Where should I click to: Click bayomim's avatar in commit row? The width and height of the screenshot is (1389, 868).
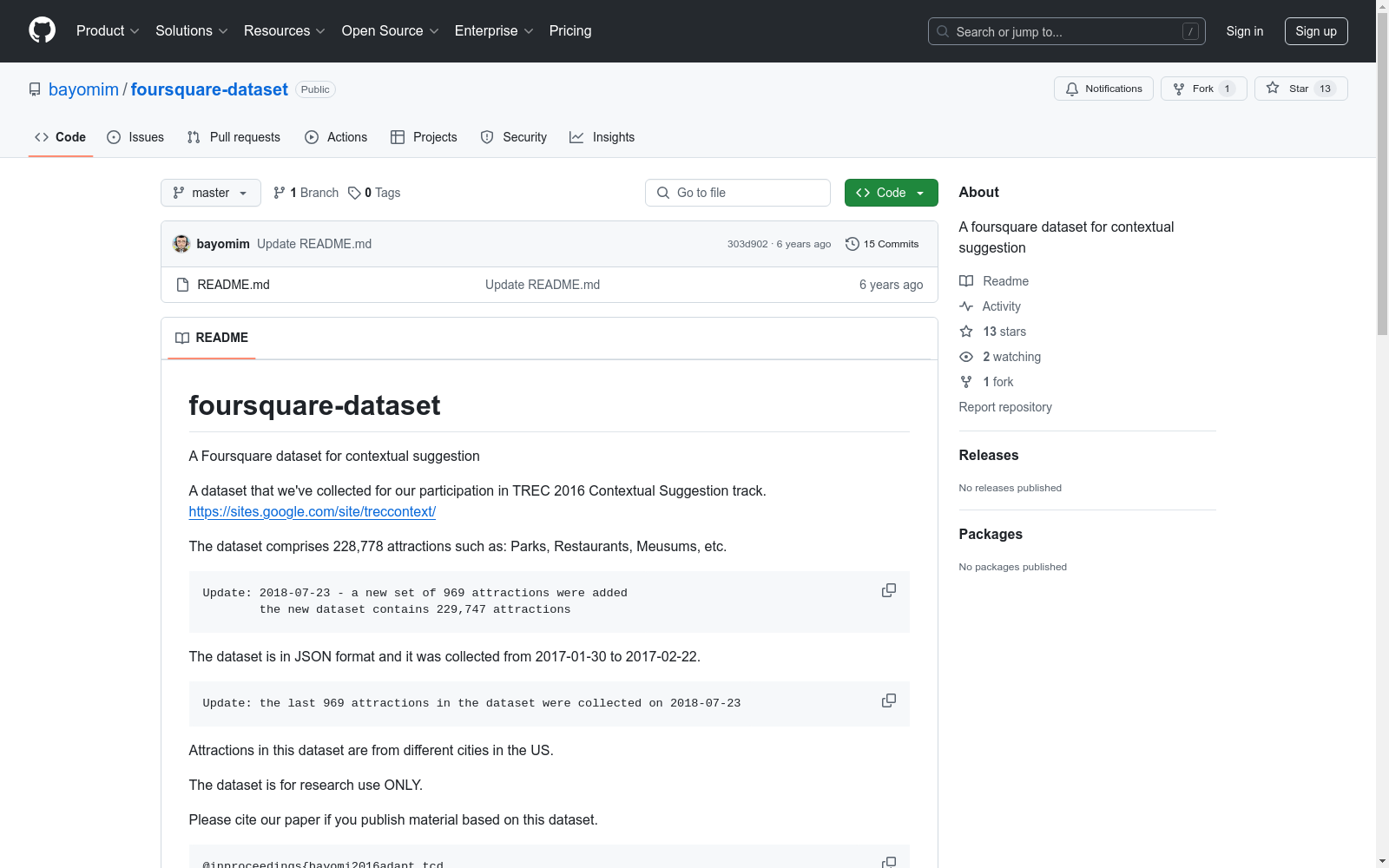[x=181, y=244]
